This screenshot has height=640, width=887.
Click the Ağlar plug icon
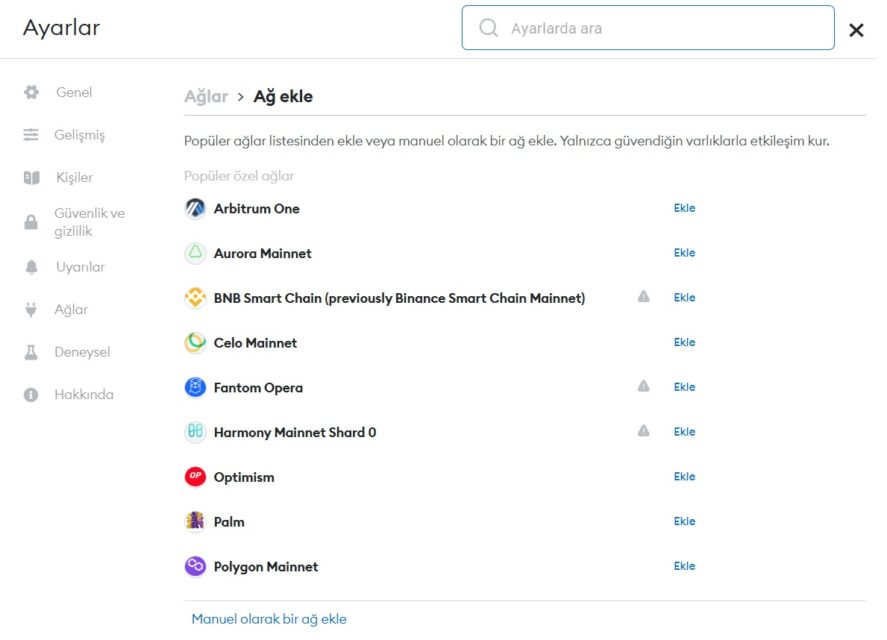pyautogui.click(x=31, y=310)
